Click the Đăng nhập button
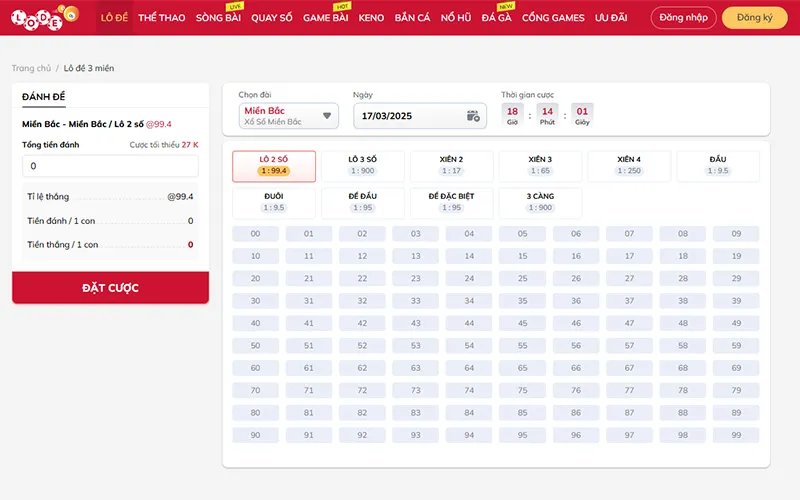This screenshot has width=800, height=500. (x=683, y=18)
